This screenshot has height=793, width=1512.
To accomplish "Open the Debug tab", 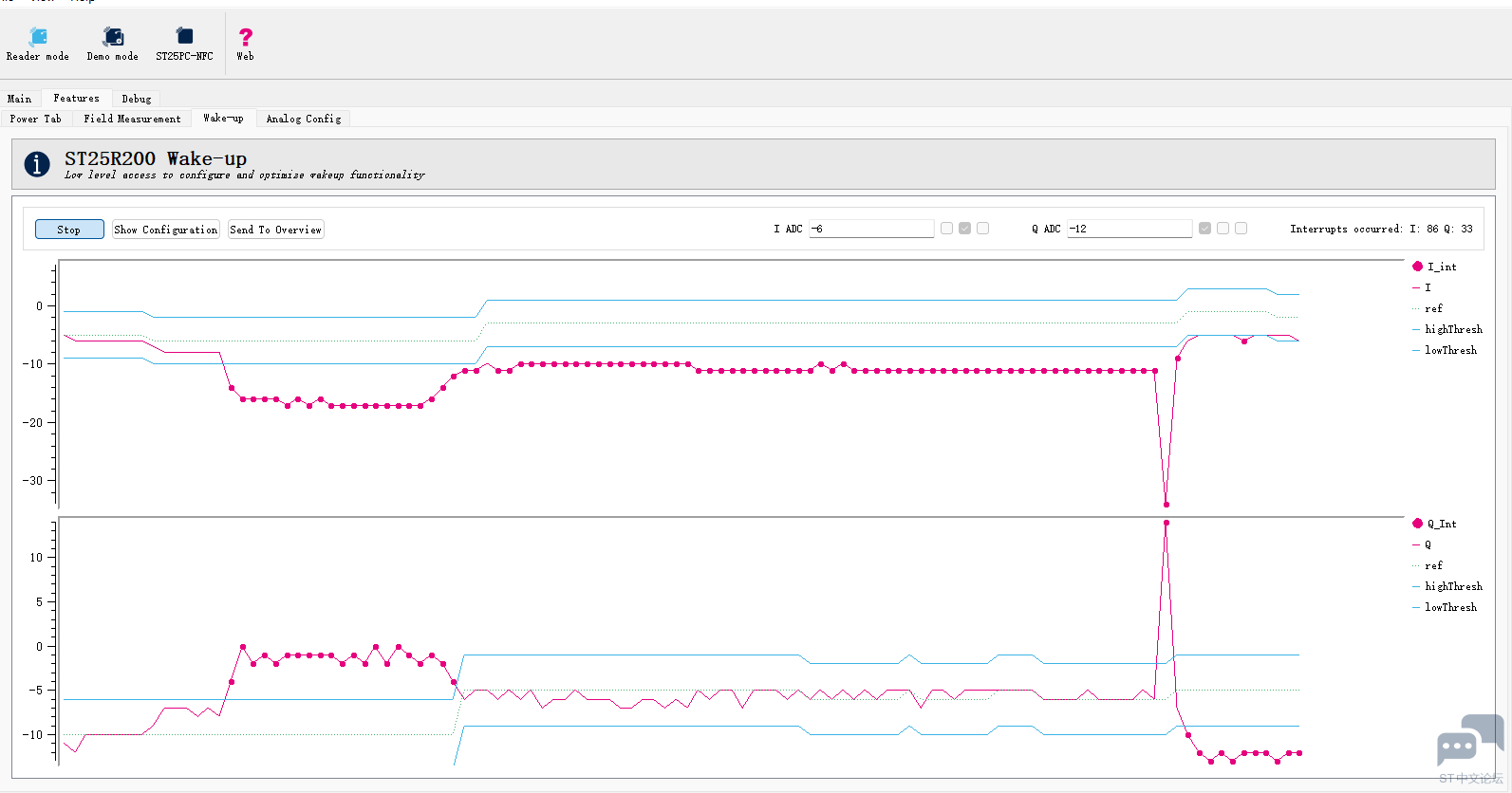I will tap(137, 99).
